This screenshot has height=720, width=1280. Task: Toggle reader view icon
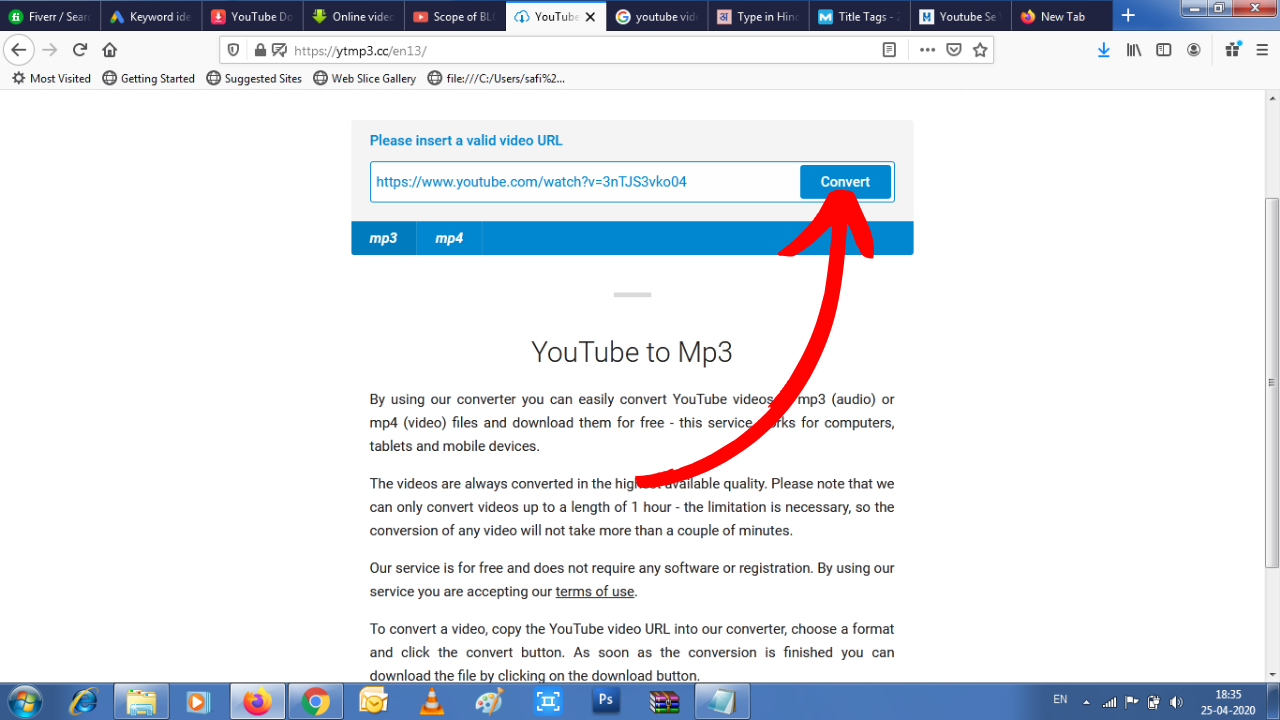(889, 50)
